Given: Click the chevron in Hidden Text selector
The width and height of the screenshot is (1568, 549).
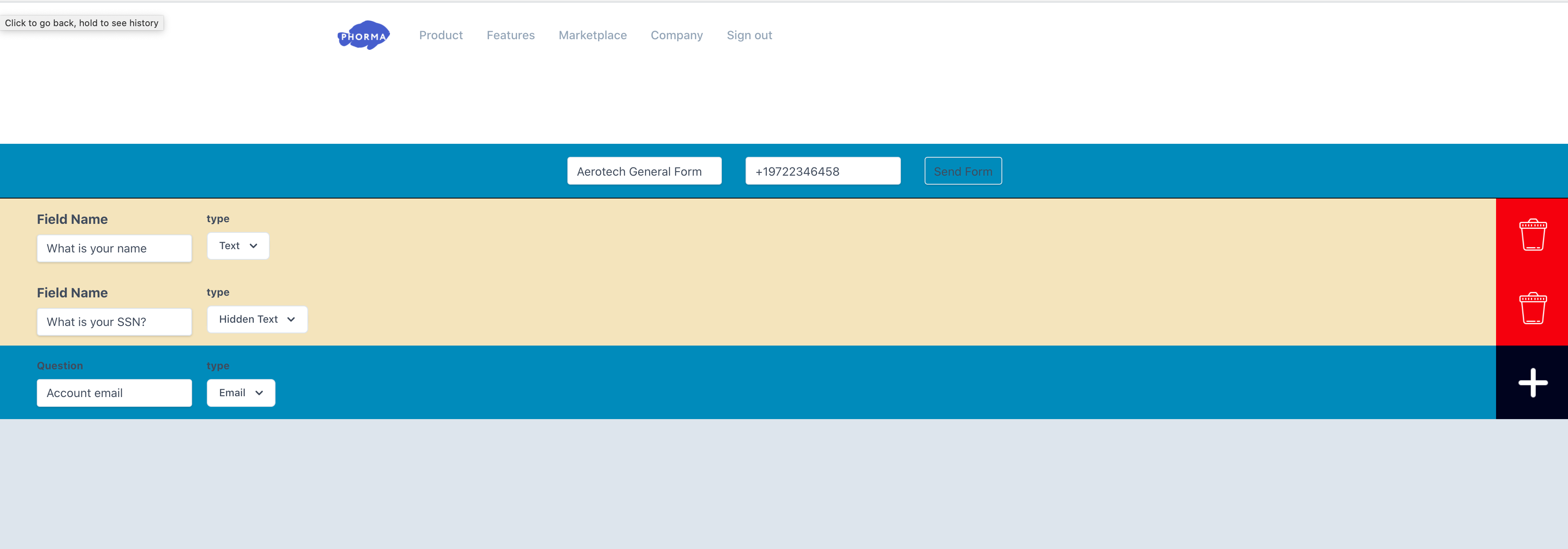Looking at the screenshot, I should pos(291,319).
